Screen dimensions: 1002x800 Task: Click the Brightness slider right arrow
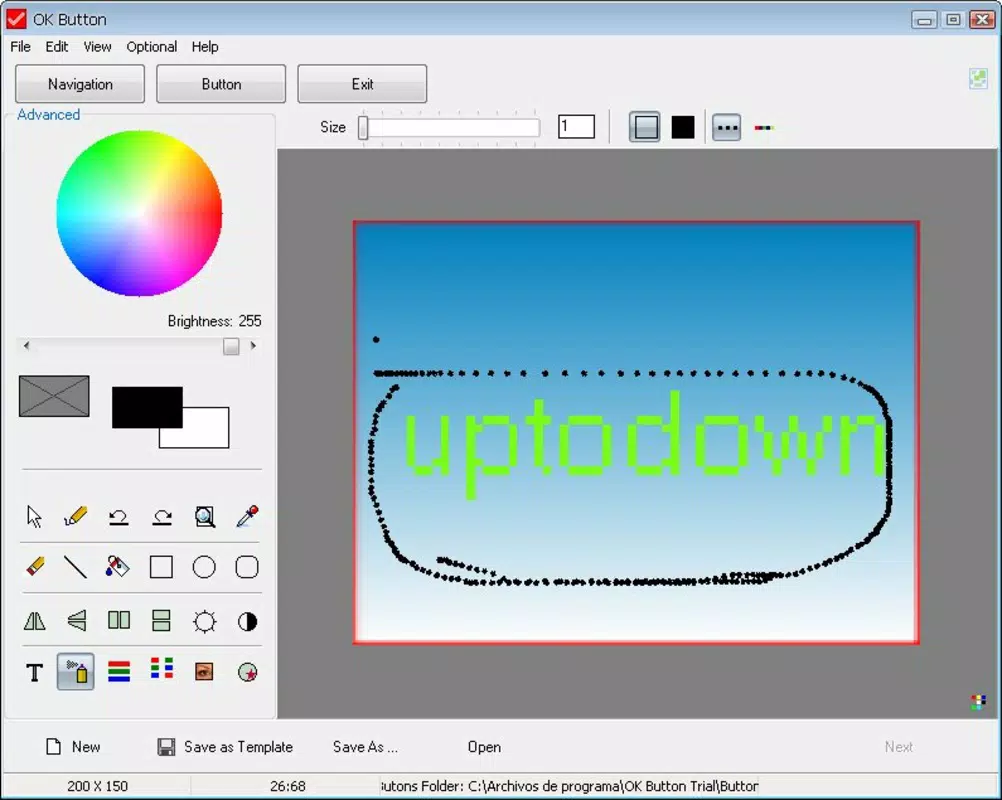click(253, 346)
